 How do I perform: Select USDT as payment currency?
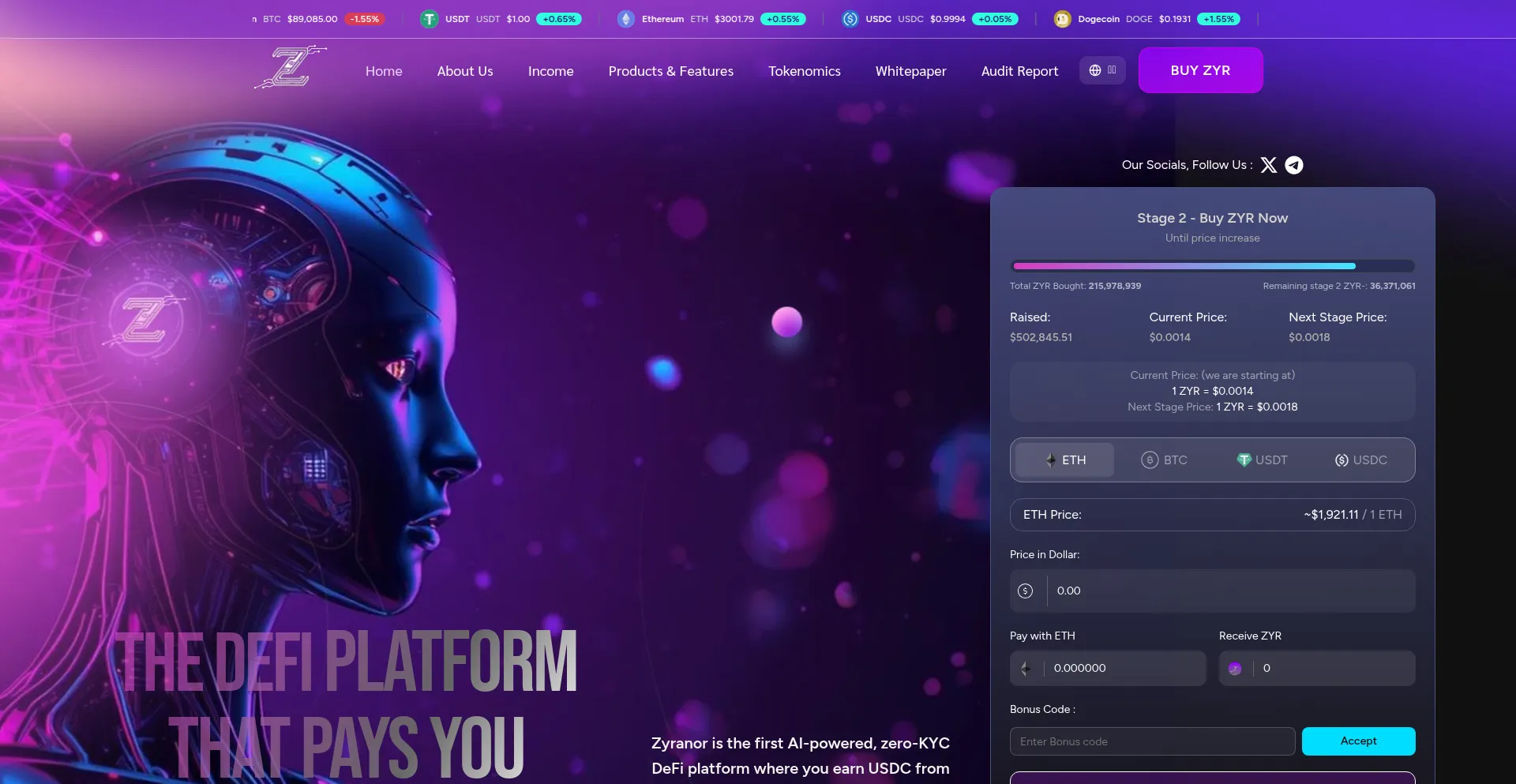click(1262, 460)
